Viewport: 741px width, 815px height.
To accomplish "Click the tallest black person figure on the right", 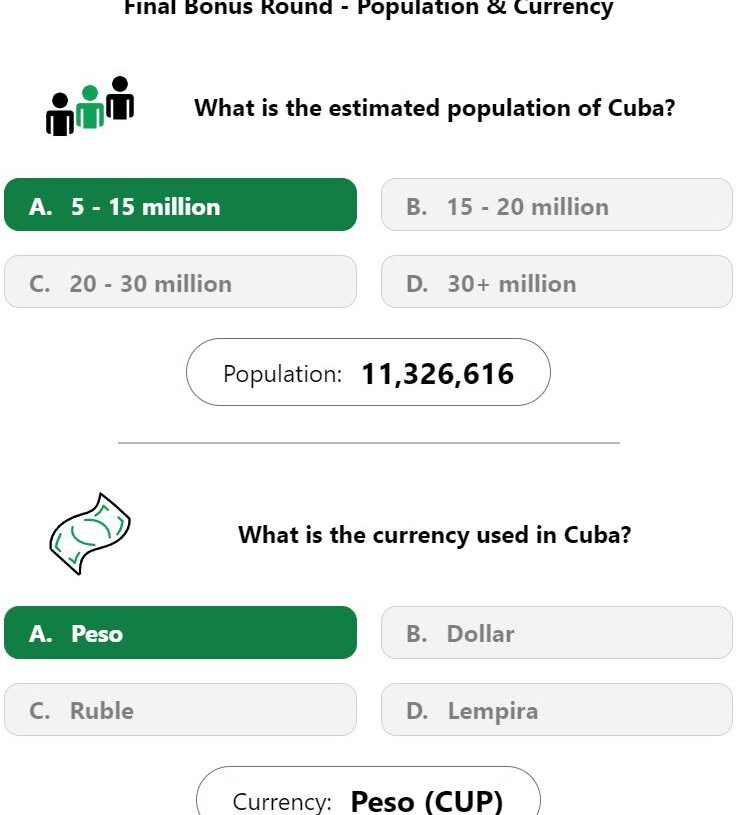I will tap(120, 98).
